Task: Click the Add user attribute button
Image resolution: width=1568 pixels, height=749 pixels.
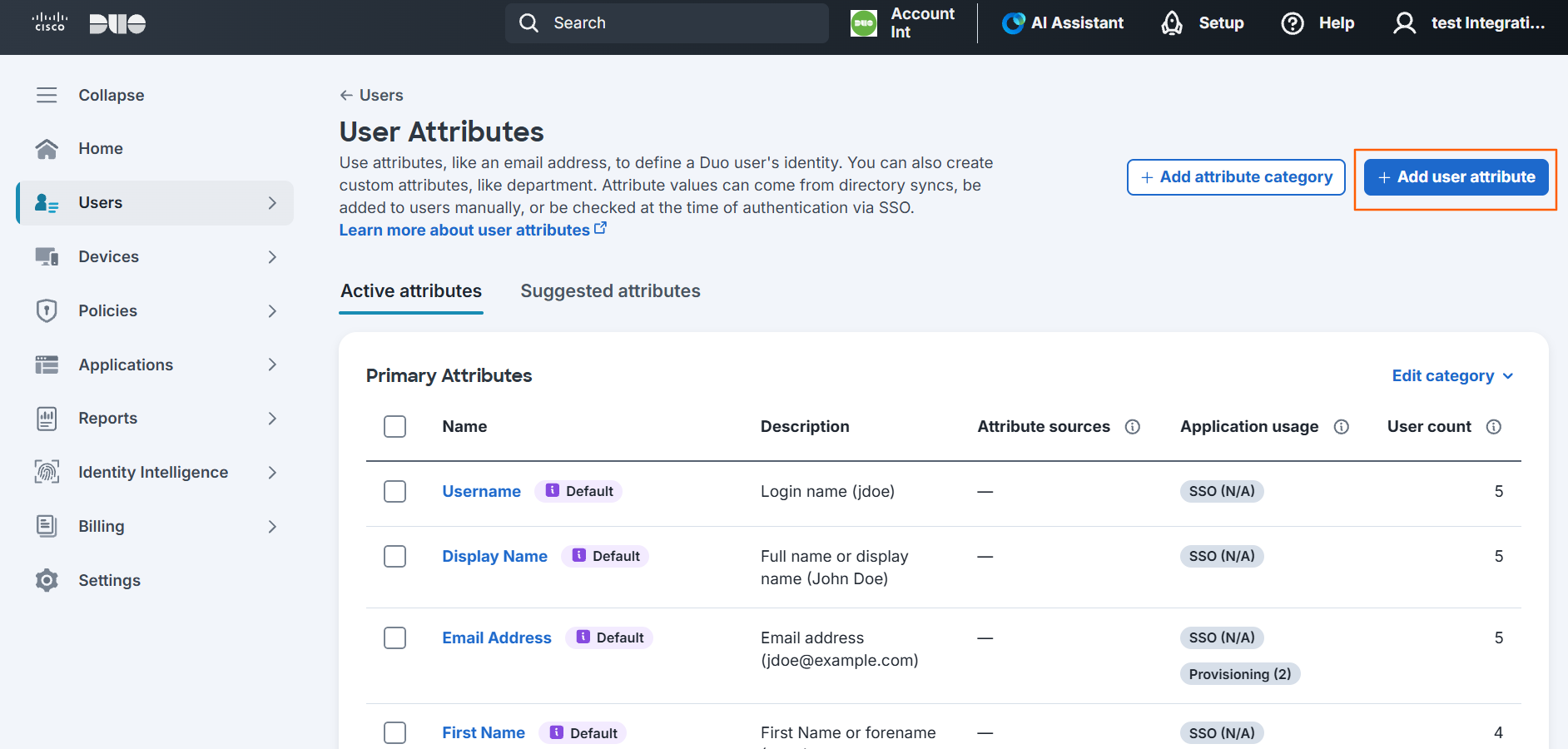Action: pyautogui.click(x=1456, y=177)
